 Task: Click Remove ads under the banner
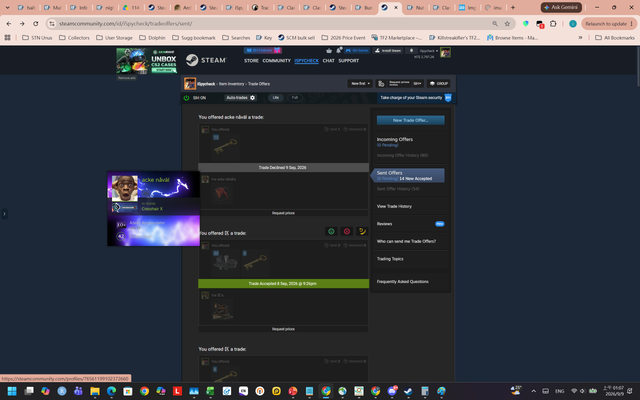[x=127, y=78]
